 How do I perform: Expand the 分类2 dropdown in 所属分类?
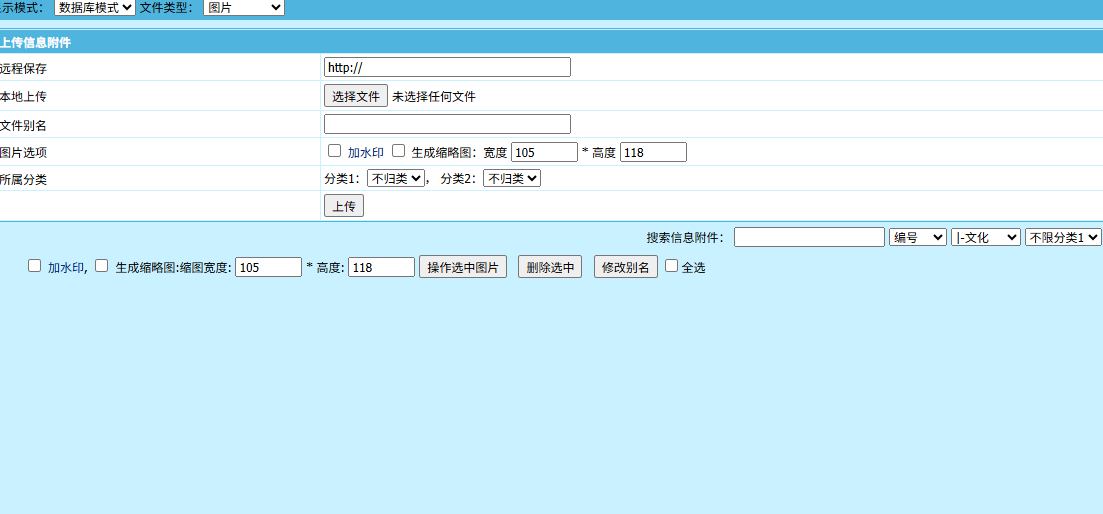(x=511, y=178)
